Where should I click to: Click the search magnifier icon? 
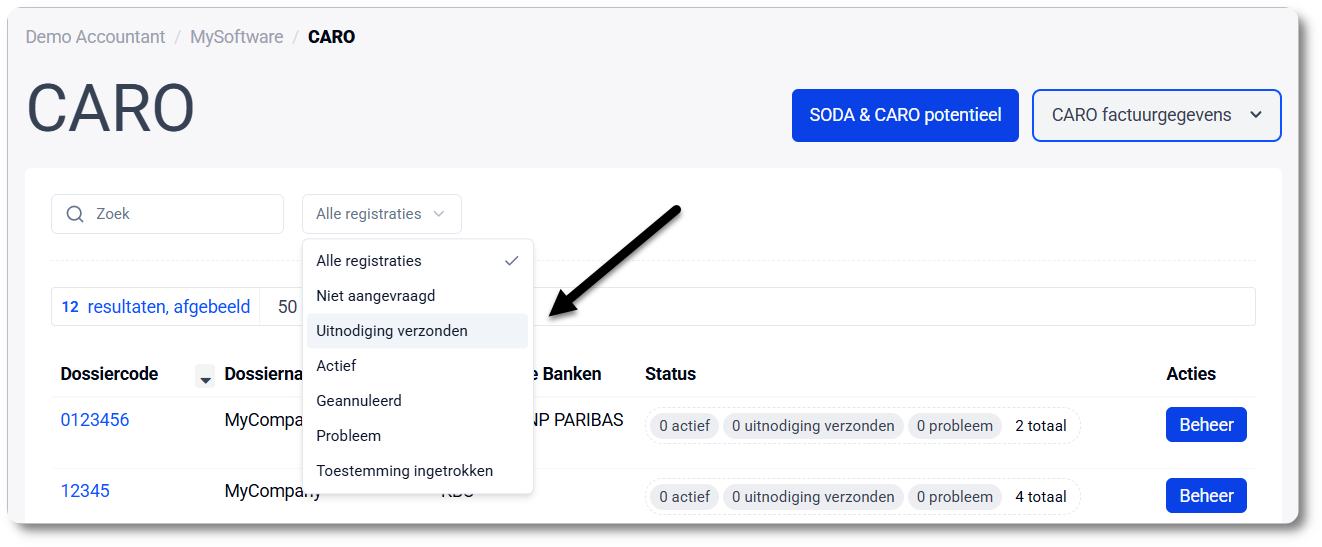tap(74, 214)
